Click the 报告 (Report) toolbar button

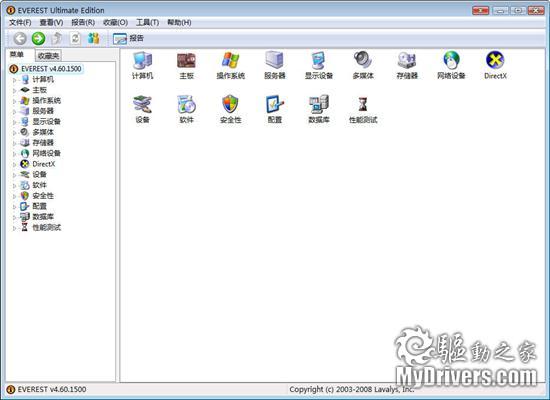tap(128, 38)
